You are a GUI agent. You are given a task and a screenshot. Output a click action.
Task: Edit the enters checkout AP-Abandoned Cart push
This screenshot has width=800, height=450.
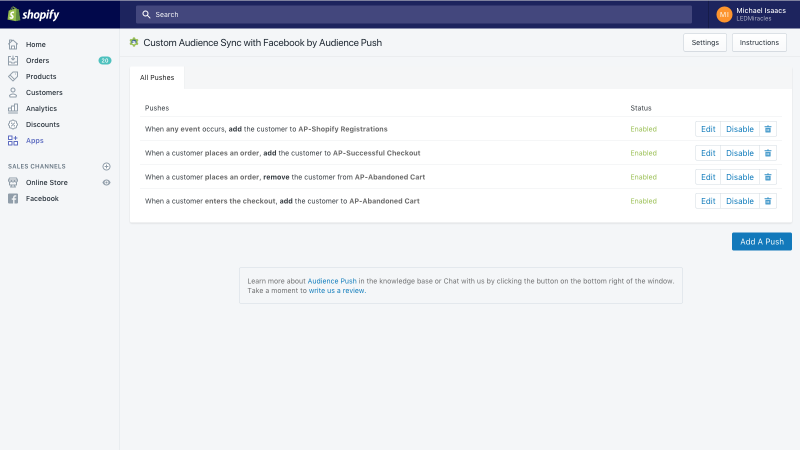click(708, 201)
